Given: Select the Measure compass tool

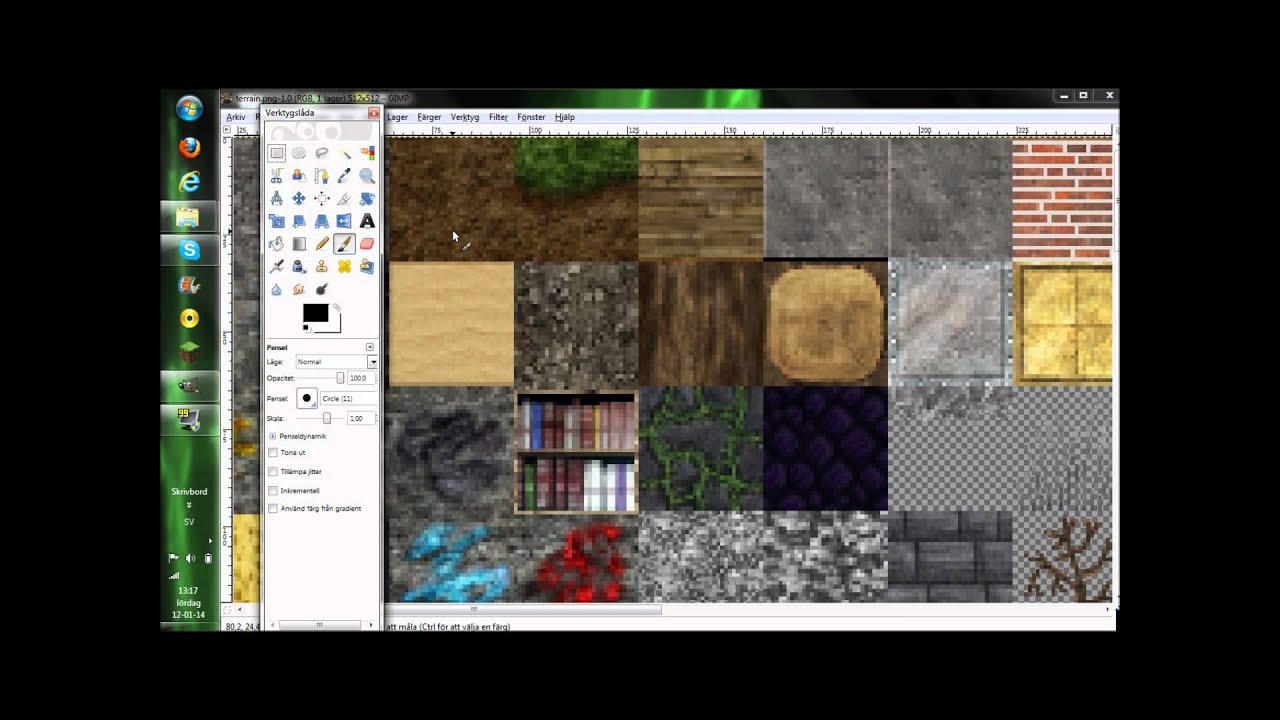Looking at the screenshot, I should click(276, 198).
